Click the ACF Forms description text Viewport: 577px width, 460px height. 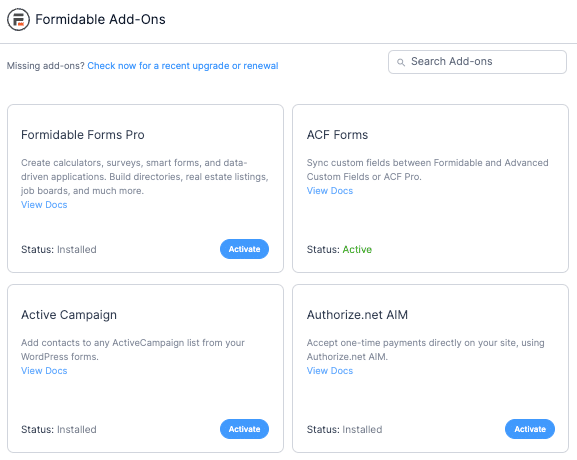[428, 170]
